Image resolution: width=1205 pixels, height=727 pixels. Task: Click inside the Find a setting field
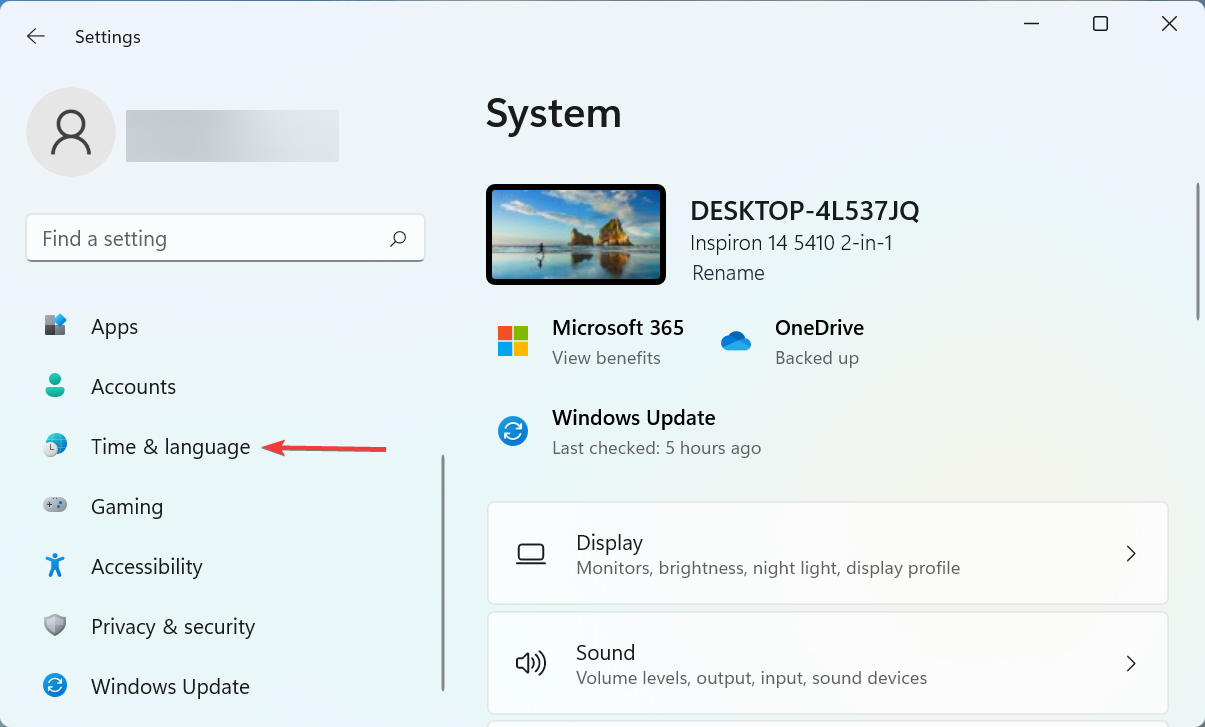[x=200, y=238]
